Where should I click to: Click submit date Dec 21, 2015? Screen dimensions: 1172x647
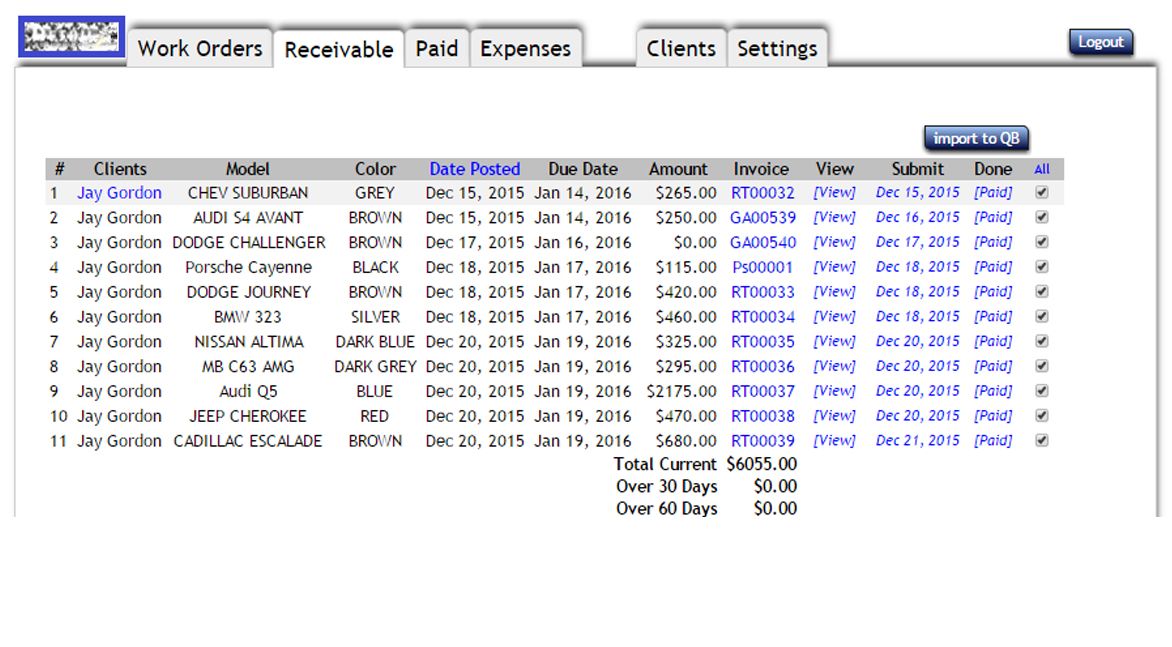point(917,441)
